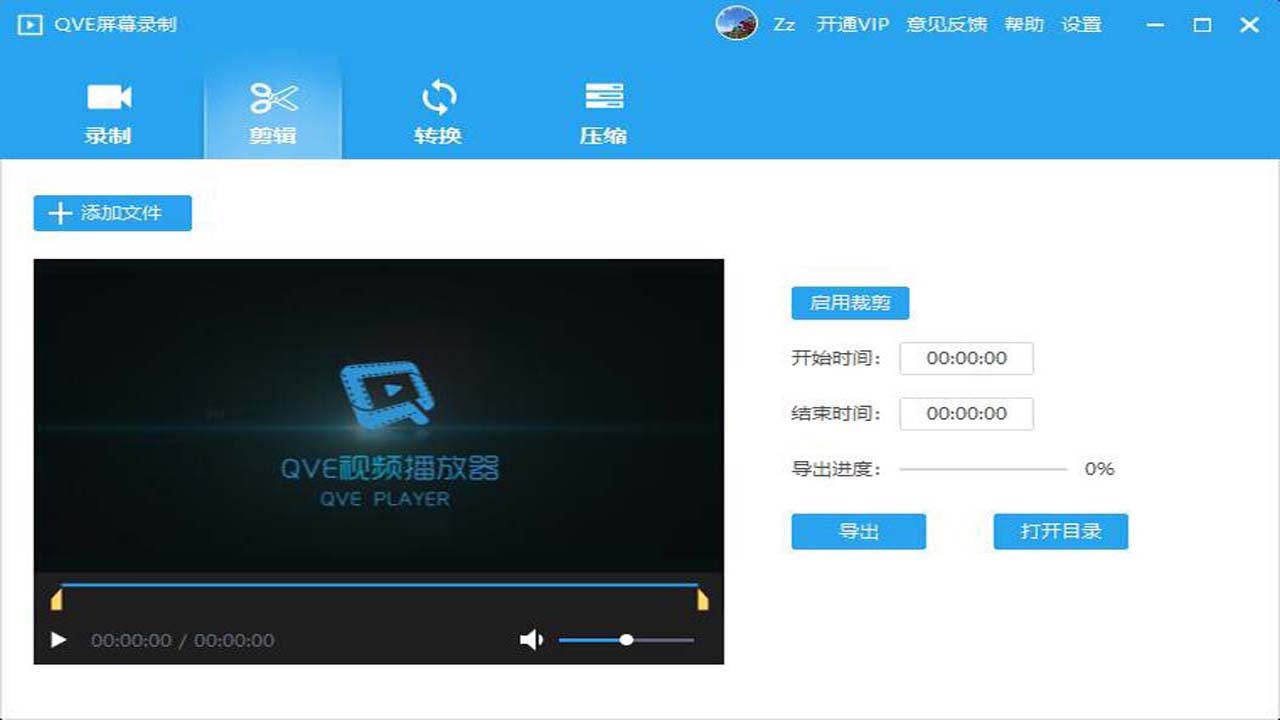Click the speaker volume icon in player

pyautogui.click(x=532, y=639)
